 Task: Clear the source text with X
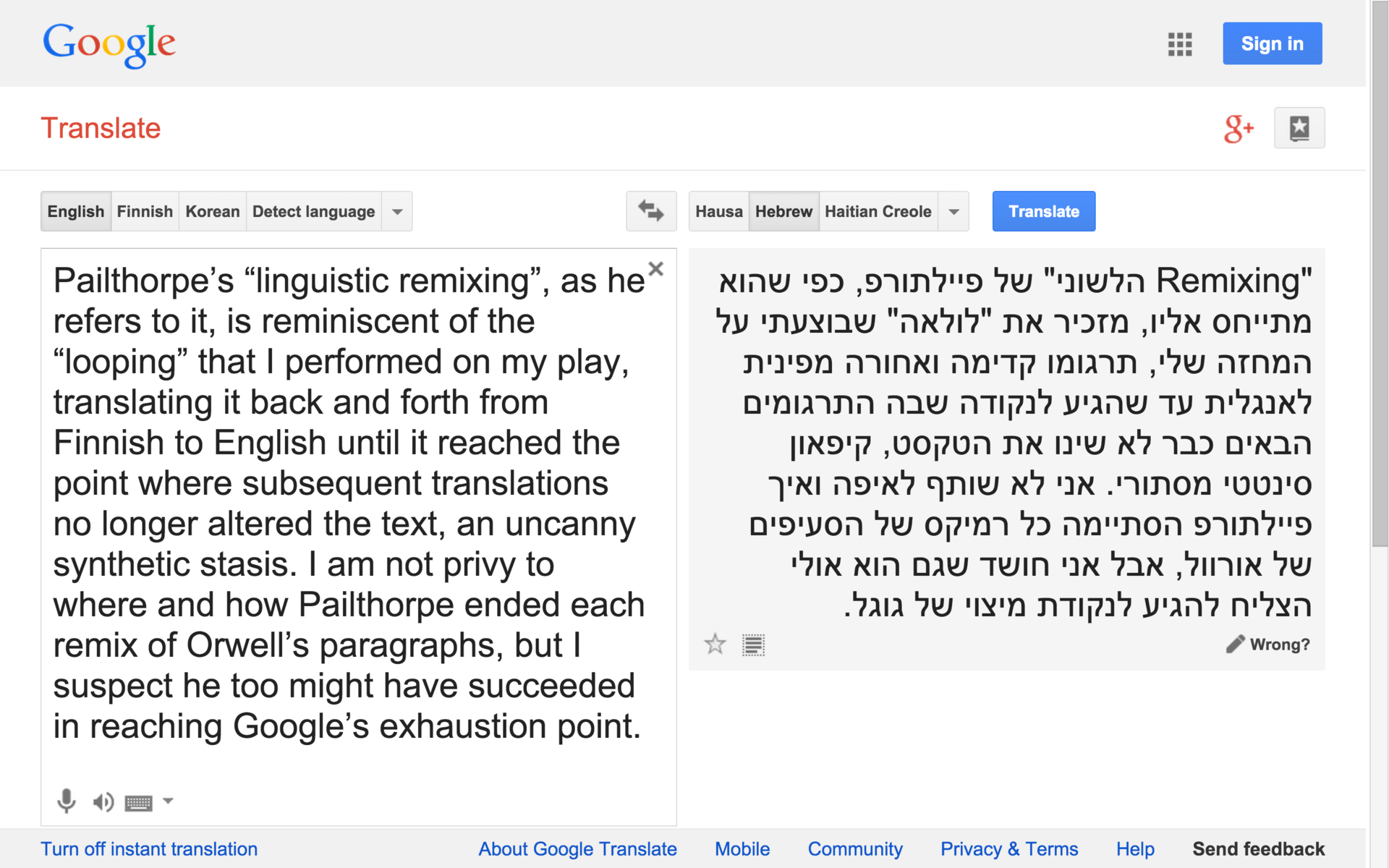pos(655,269)
